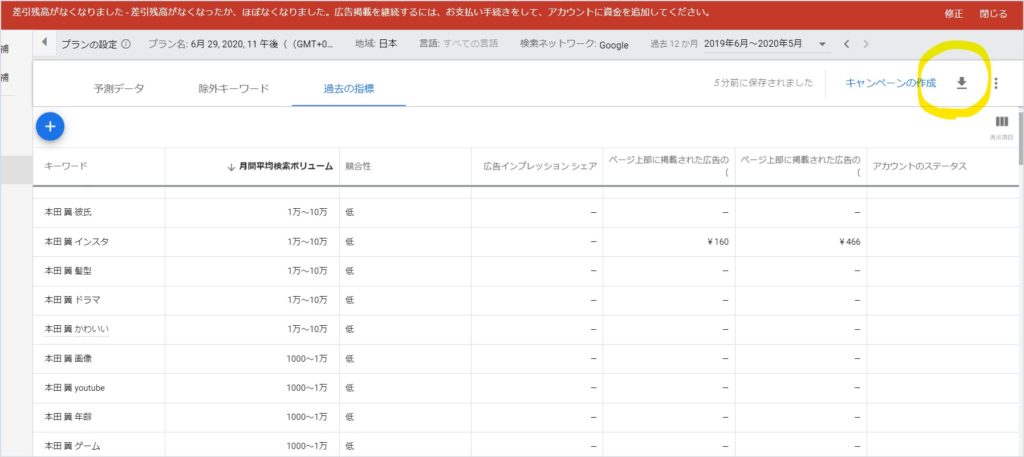Click the 競合性 column header
Screen dimensions: 1024x457
(x=358, y=166)
